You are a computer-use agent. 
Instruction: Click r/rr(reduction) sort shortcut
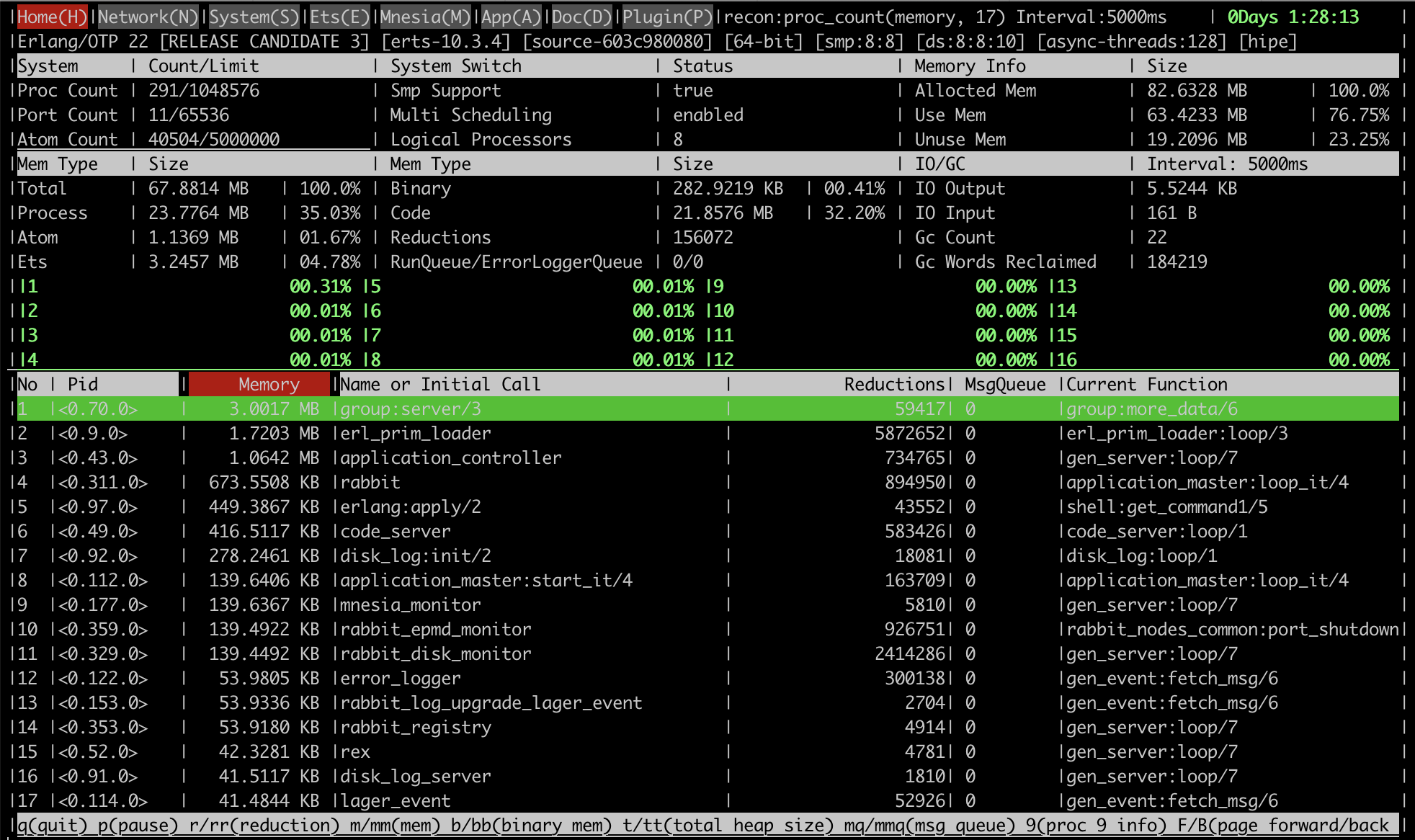264,826
